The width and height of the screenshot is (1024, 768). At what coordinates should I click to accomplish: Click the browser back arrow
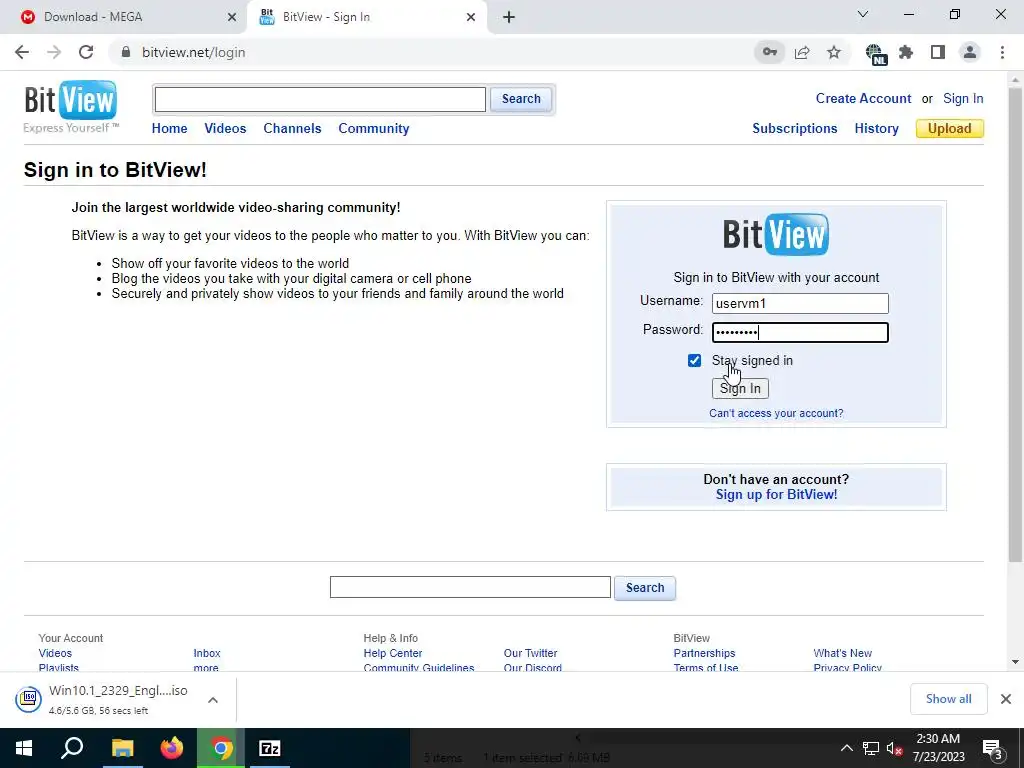point(22,52)
